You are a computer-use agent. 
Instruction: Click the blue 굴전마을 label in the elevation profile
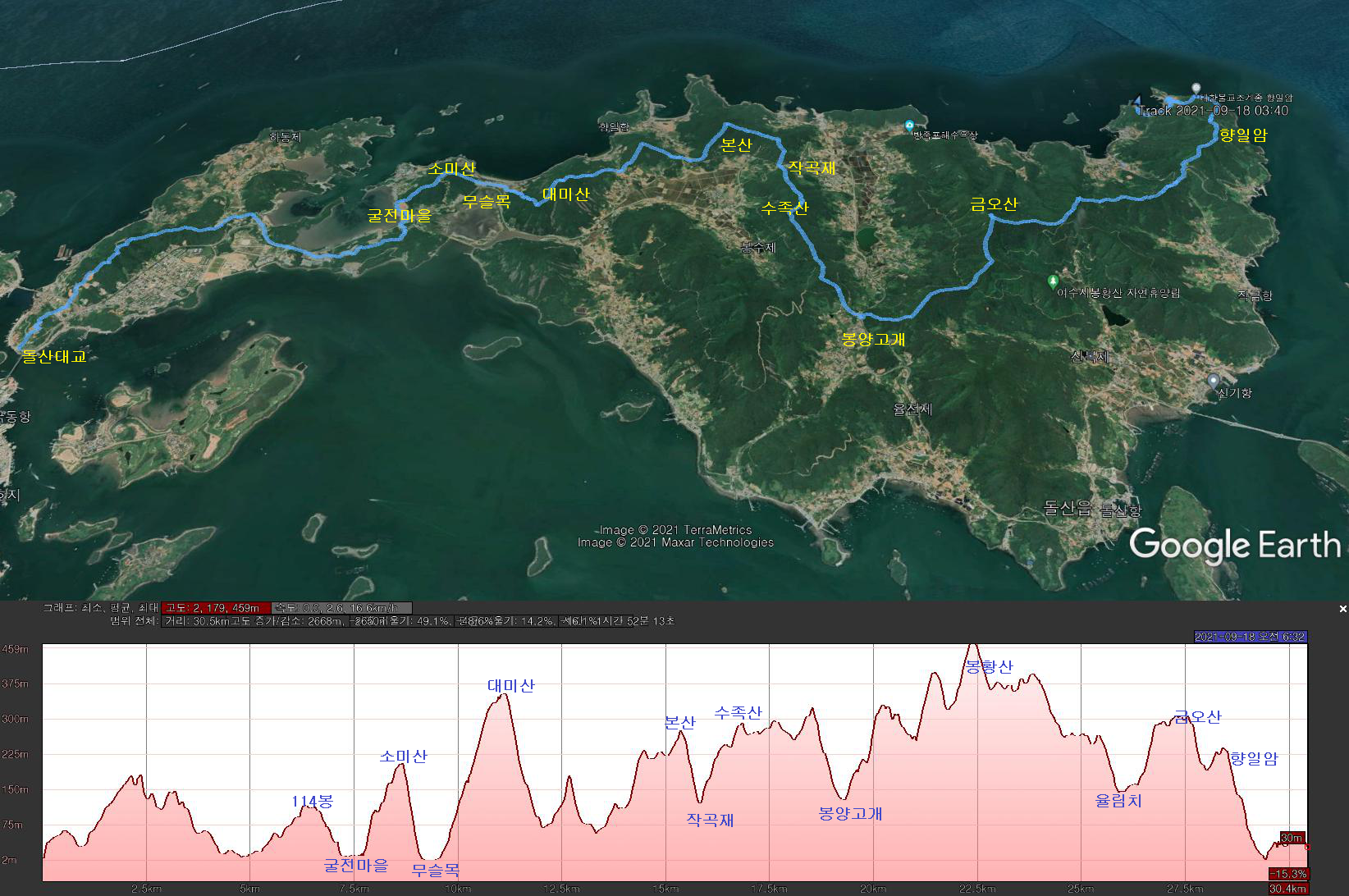356,865
